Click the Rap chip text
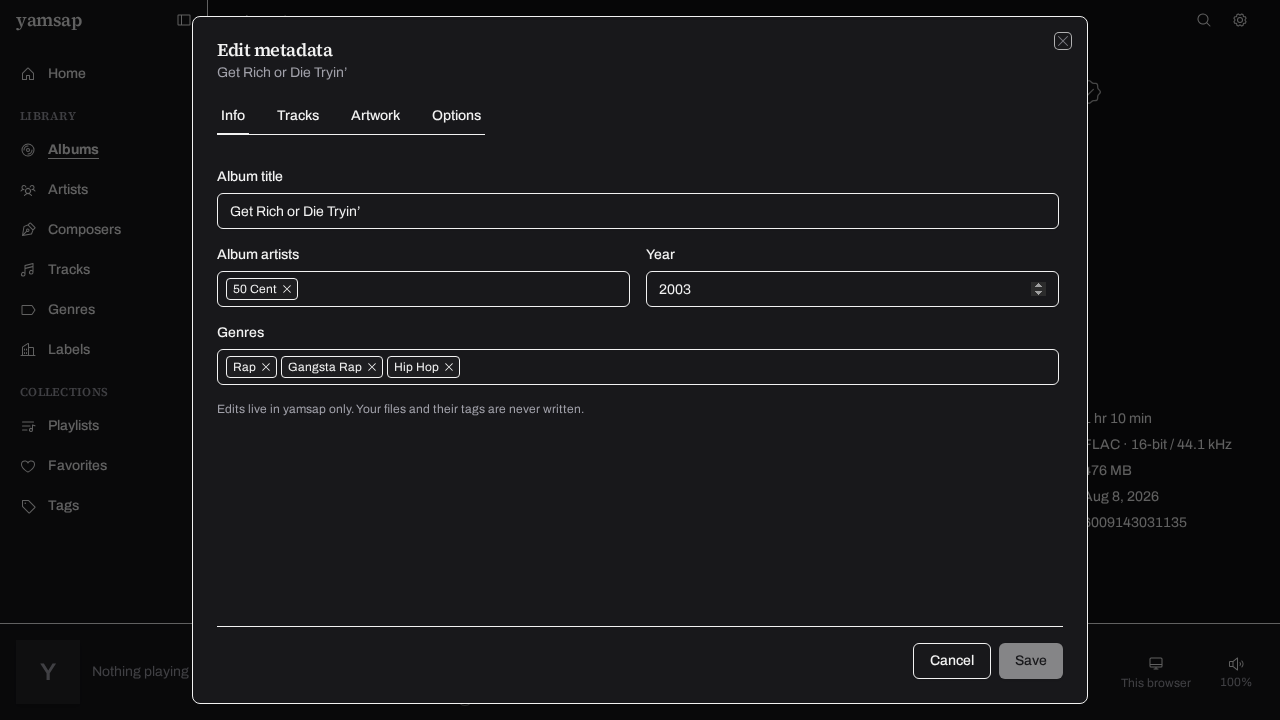Image resolution: width=1280 pixels, height=720 pixels. [244, 367]
